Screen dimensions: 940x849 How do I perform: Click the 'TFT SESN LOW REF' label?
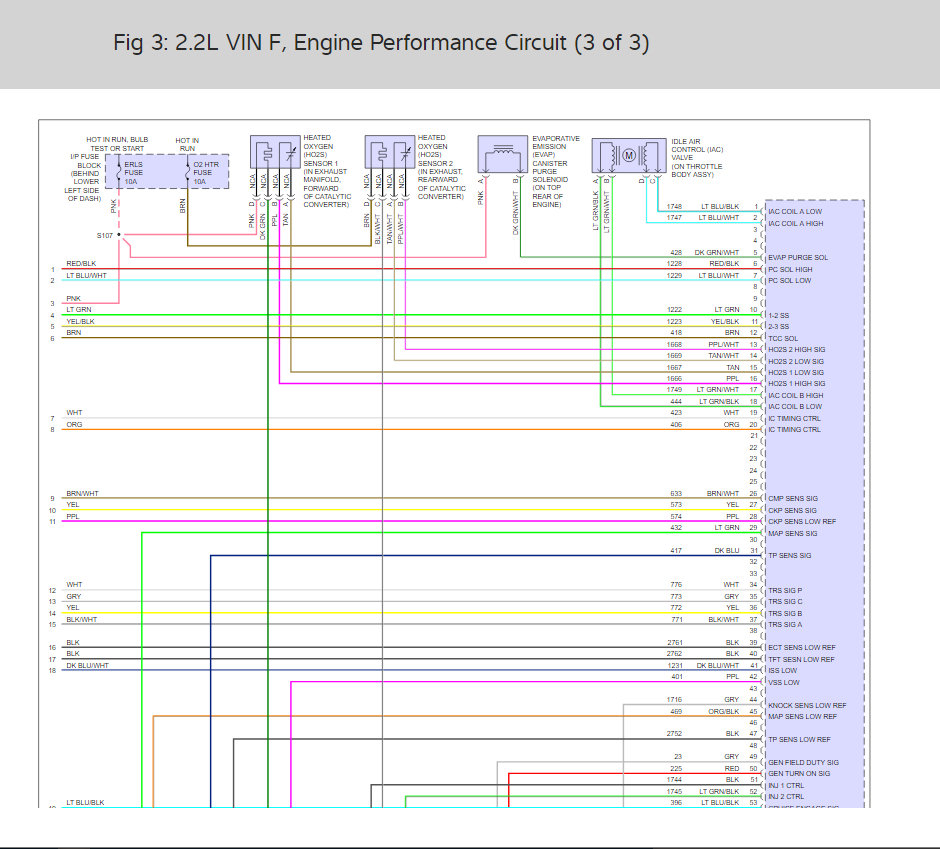coord(801,660)
